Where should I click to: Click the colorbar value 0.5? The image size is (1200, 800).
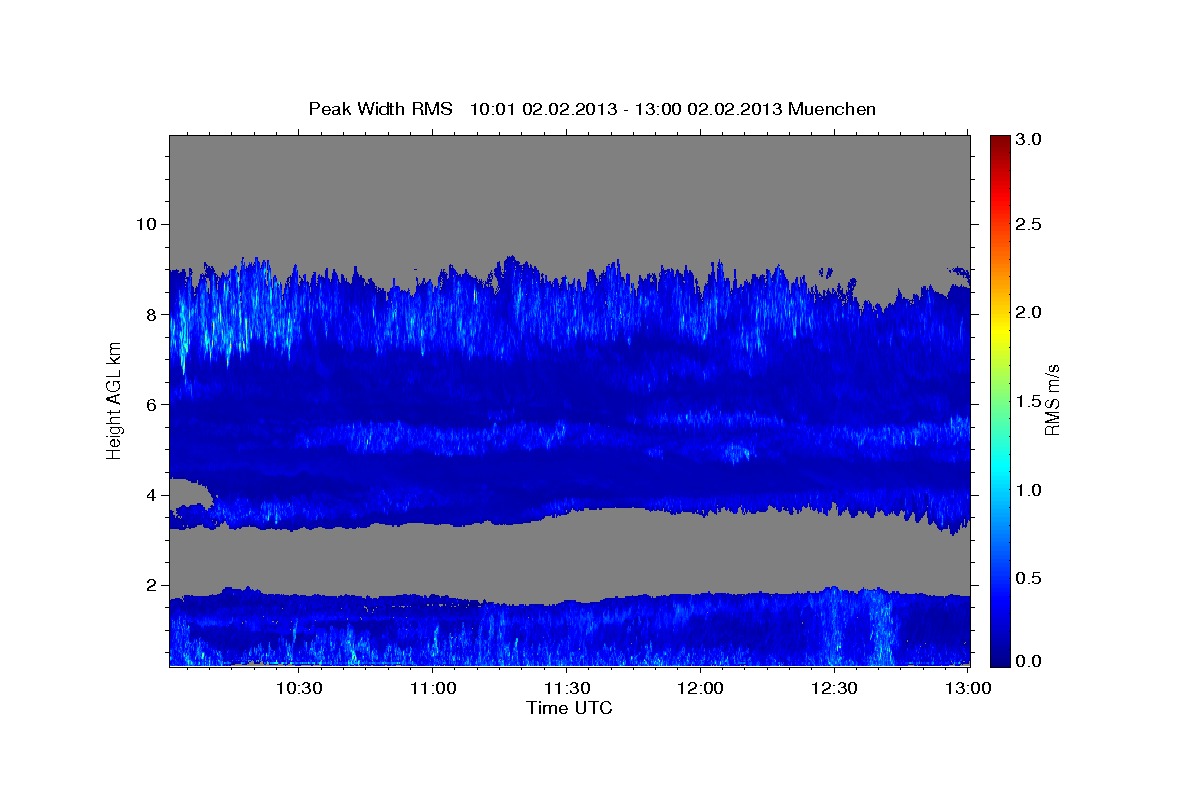click(1031, 578)
